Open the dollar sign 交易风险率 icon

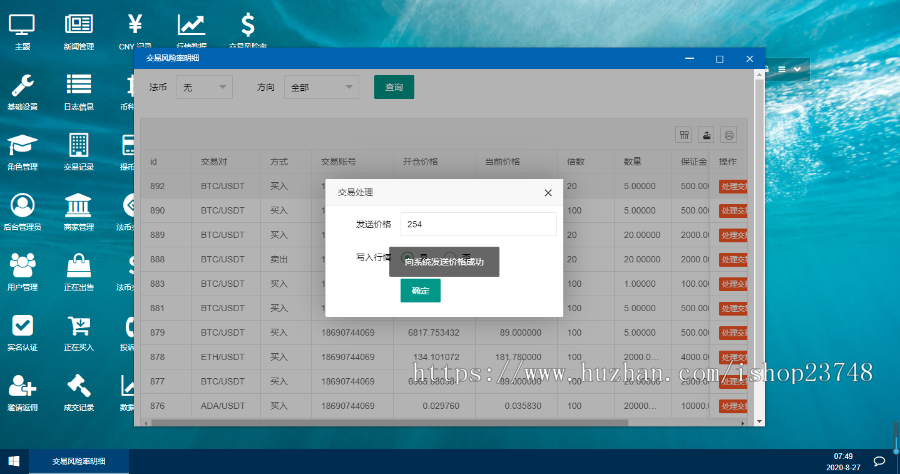click(247, 30)
